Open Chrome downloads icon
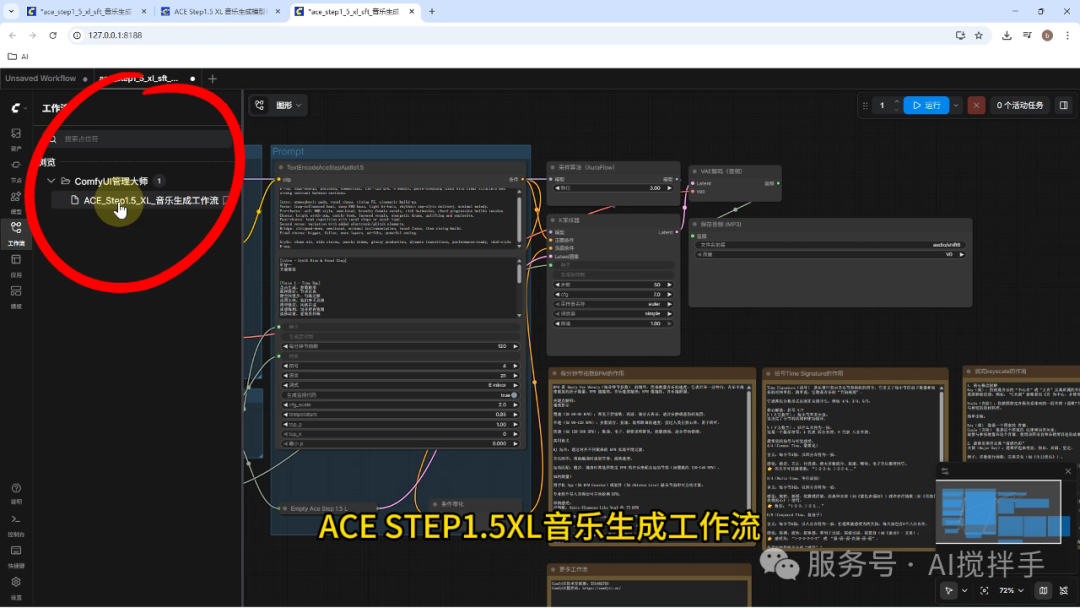The image size is (1080, 608). 1006,35
